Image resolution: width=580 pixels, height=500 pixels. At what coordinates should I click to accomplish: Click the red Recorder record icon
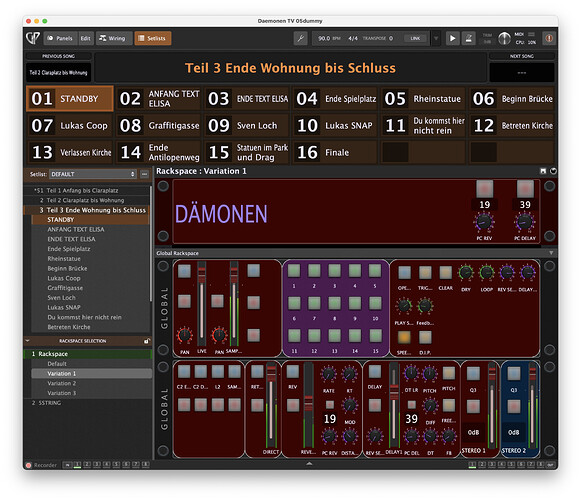coord(28,465)
